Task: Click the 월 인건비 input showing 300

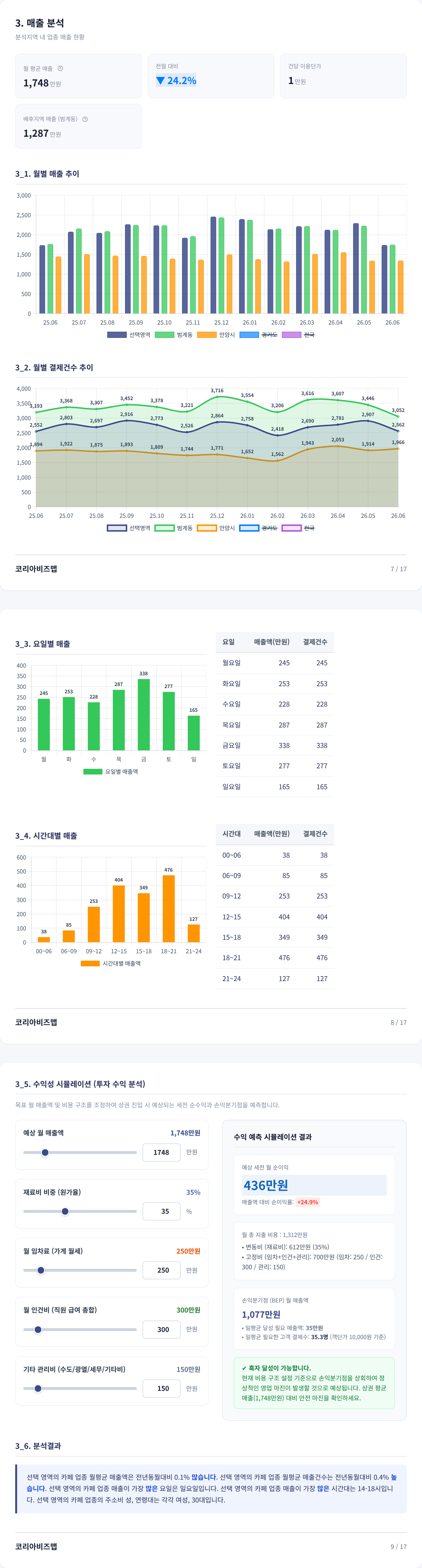Action: (x=161, y=1329)
